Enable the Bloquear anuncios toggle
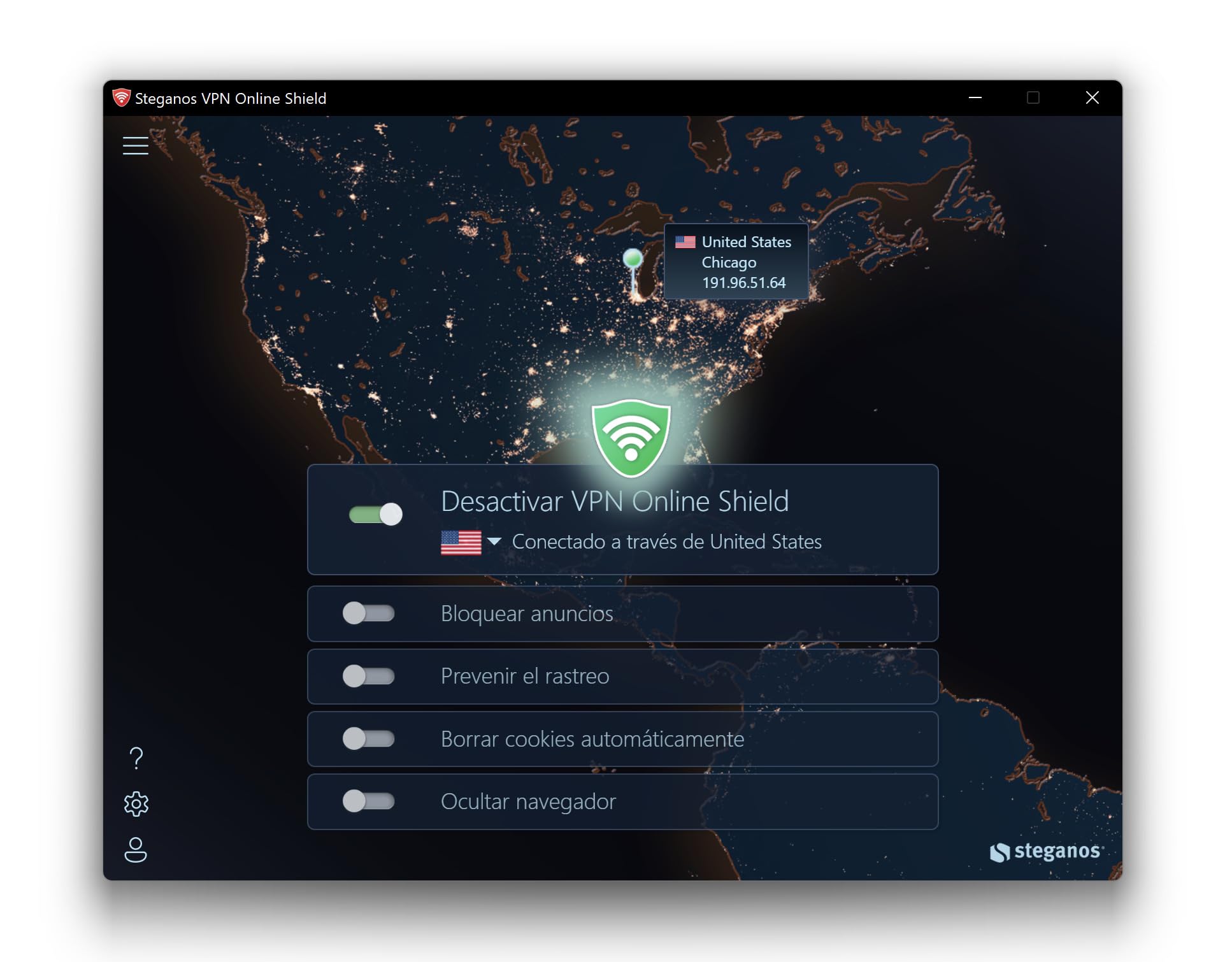This screenshot has width=1232, height=962. pyautogui.click(x=368, y=613)
